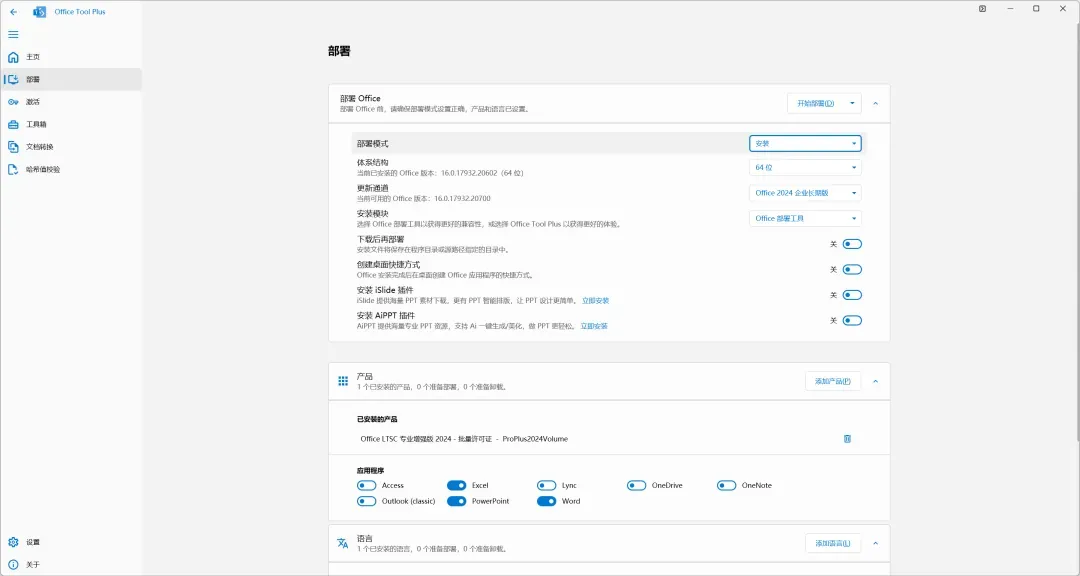Click the 应用程序 heading

click(x=370, y=471)
